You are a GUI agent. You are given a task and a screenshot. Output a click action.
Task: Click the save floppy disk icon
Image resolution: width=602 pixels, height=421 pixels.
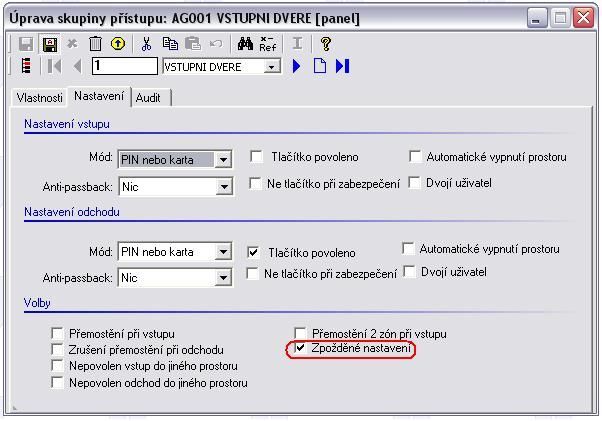click(x=49, y=44)
